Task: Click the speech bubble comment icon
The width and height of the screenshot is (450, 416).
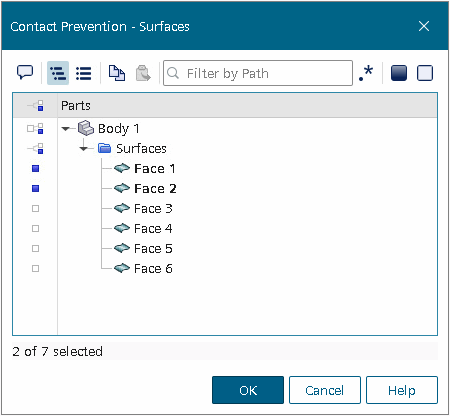Action: pyautogui.click(x=25, y=72)
